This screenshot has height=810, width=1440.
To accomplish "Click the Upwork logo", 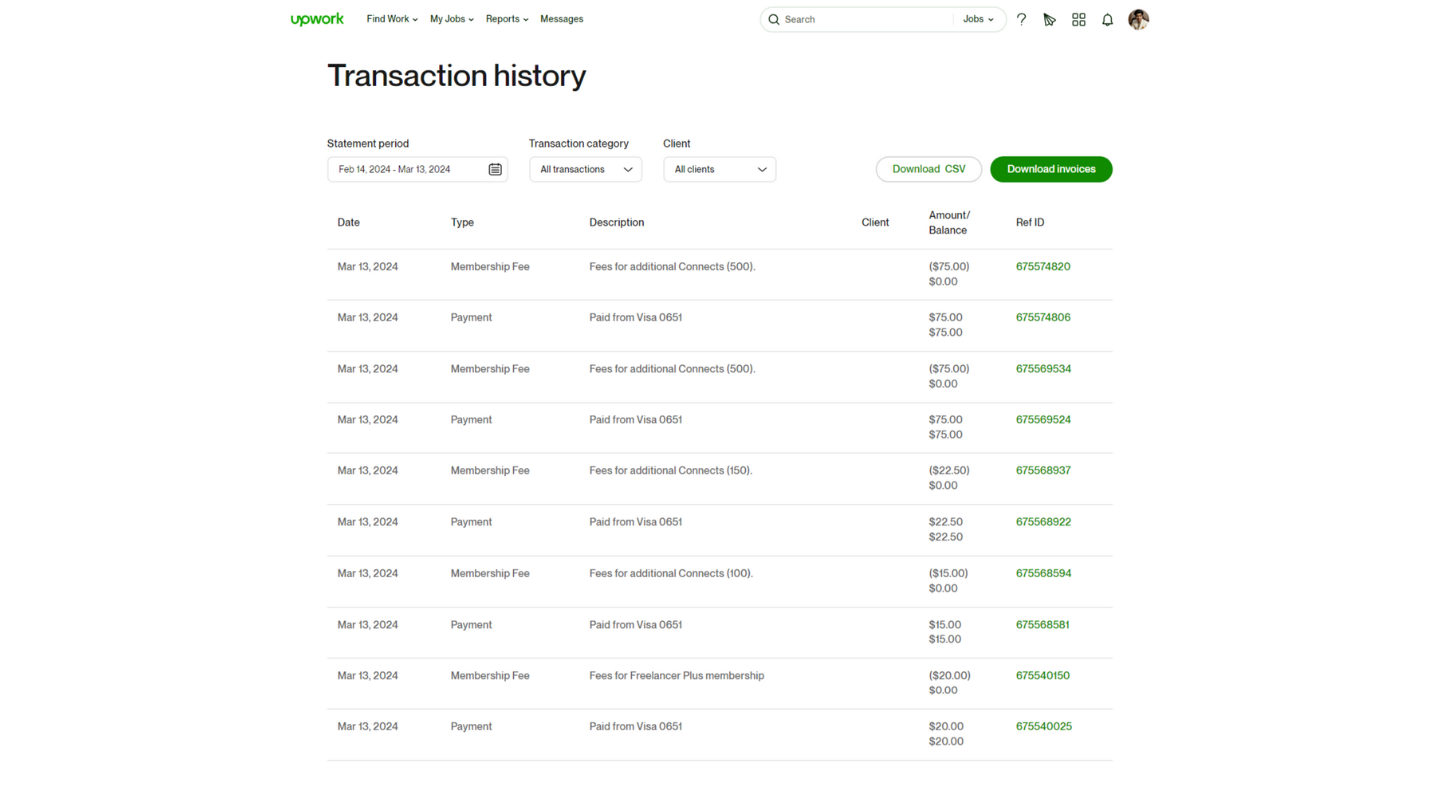I will point(317,19).
